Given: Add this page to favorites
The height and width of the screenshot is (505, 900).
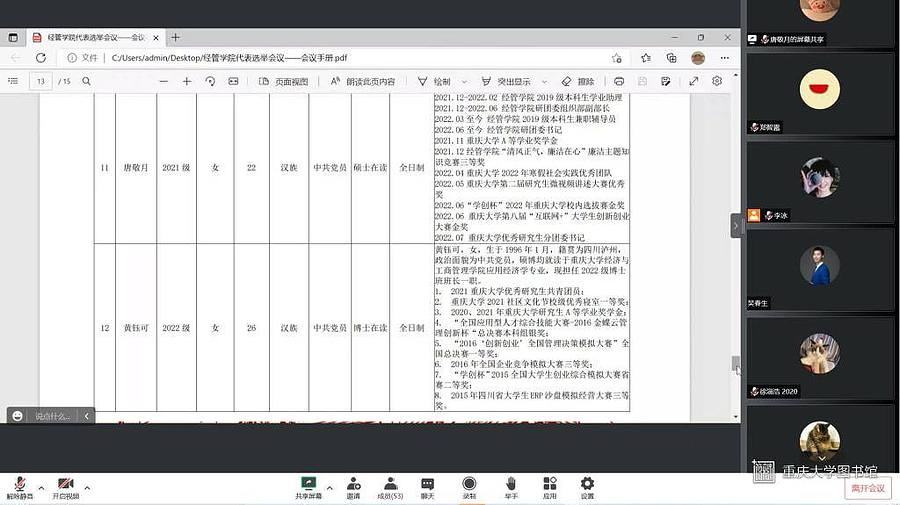Looking at the screenshot, I should click(x=617, y=58).
